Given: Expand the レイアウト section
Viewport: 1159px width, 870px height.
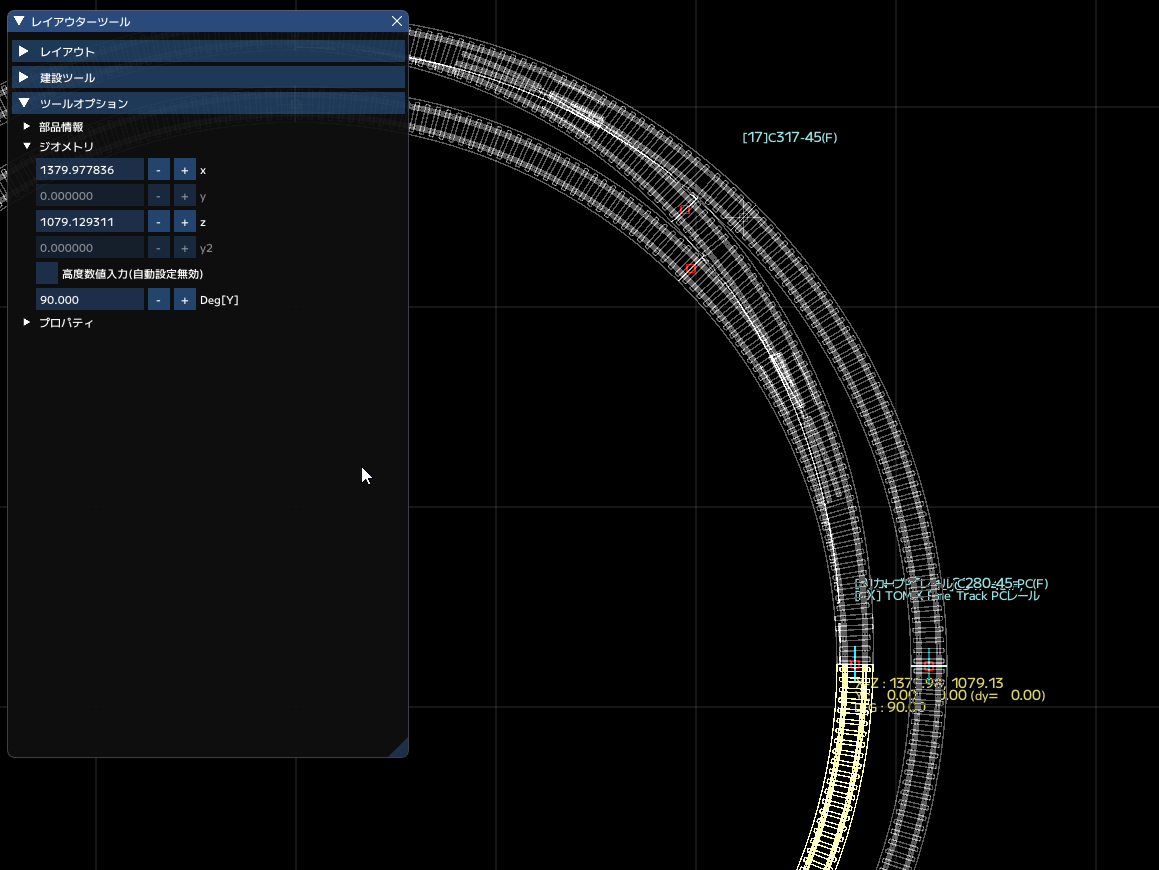Looking at the screenshot, I should tap(208, 51).
